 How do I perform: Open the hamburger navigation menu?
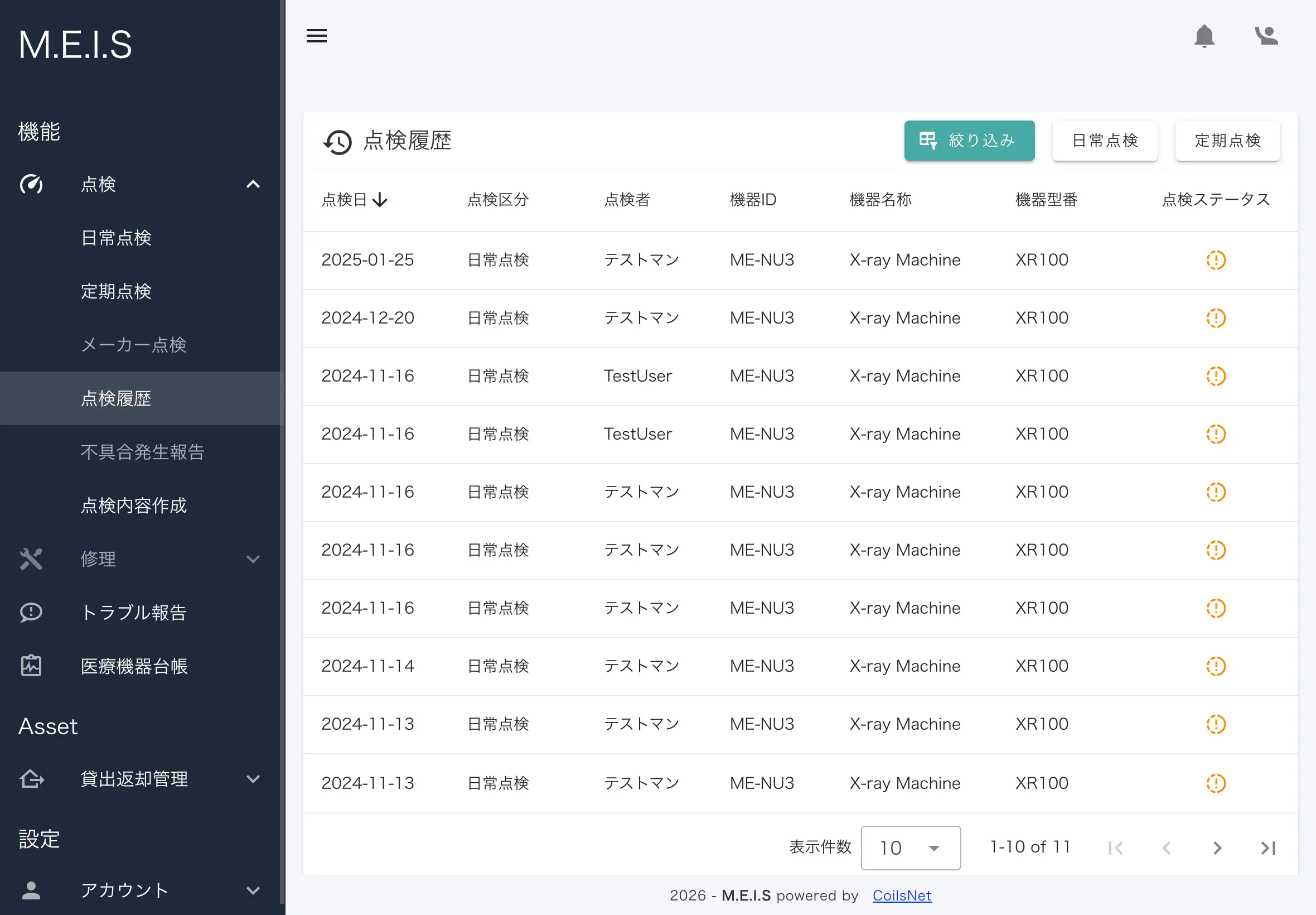316,36
